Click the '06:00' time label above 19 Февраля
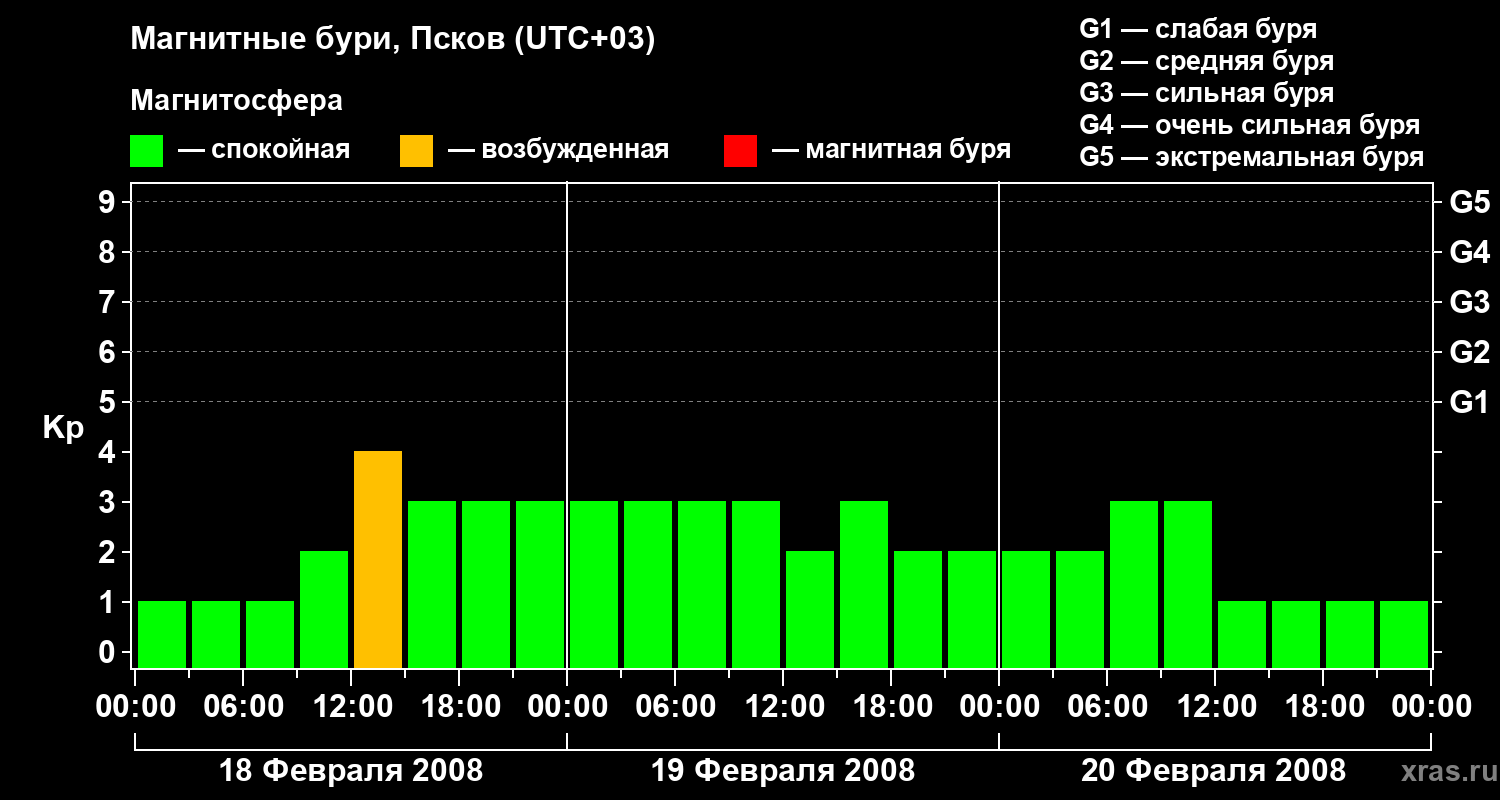Screen dimensions: 1500x800 (675, 707)
